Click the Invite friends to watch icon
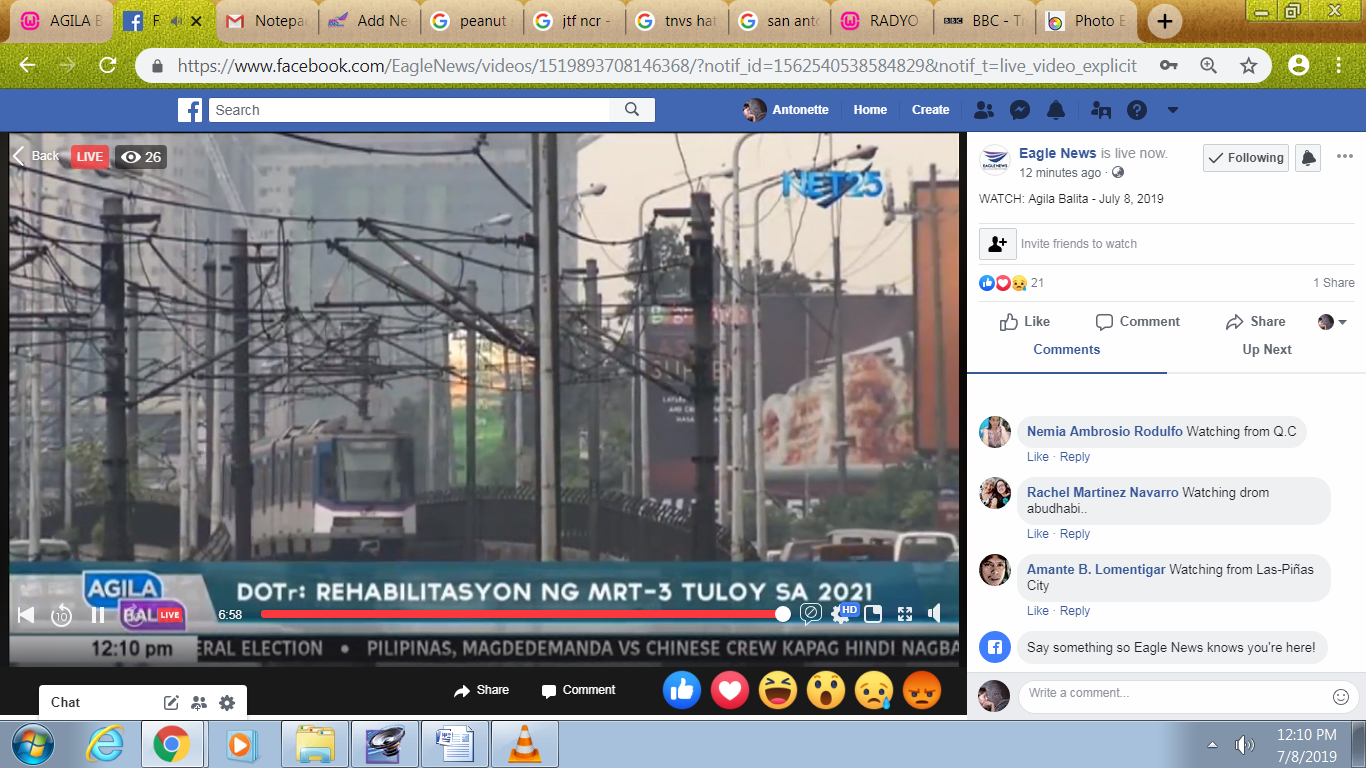Viewport: 1366px width, 768px height. coord(997,244)
